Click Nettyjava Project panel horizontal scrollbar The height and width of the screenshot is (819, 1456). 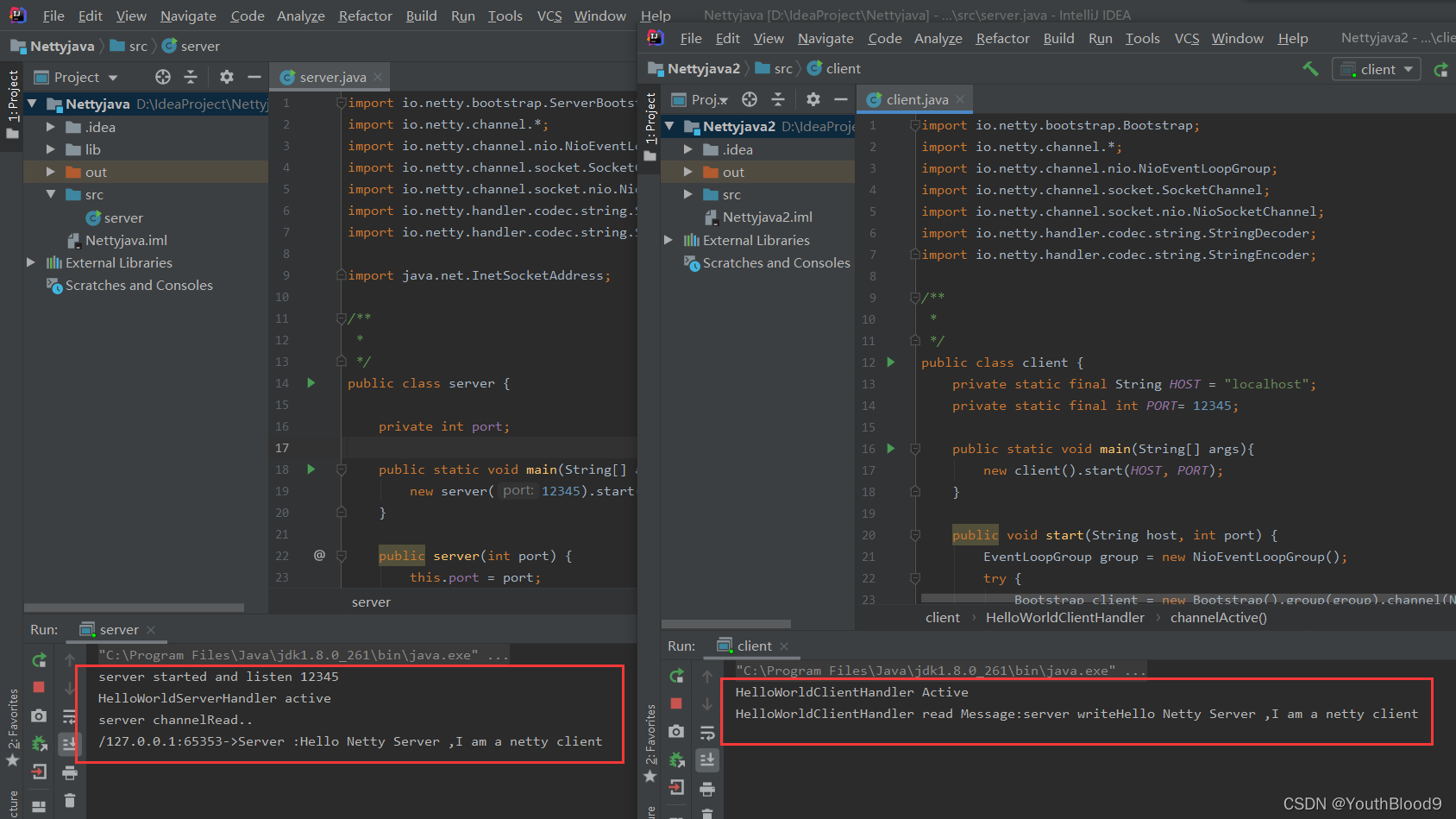click(135, 608)
